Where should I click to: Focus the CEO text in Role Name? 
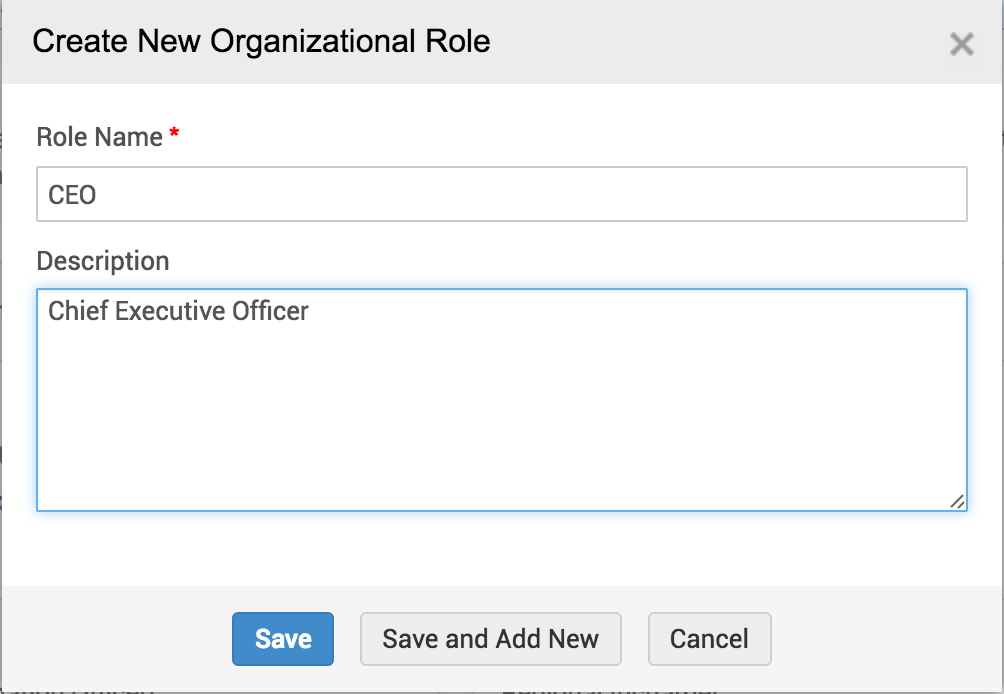(71, 194)
